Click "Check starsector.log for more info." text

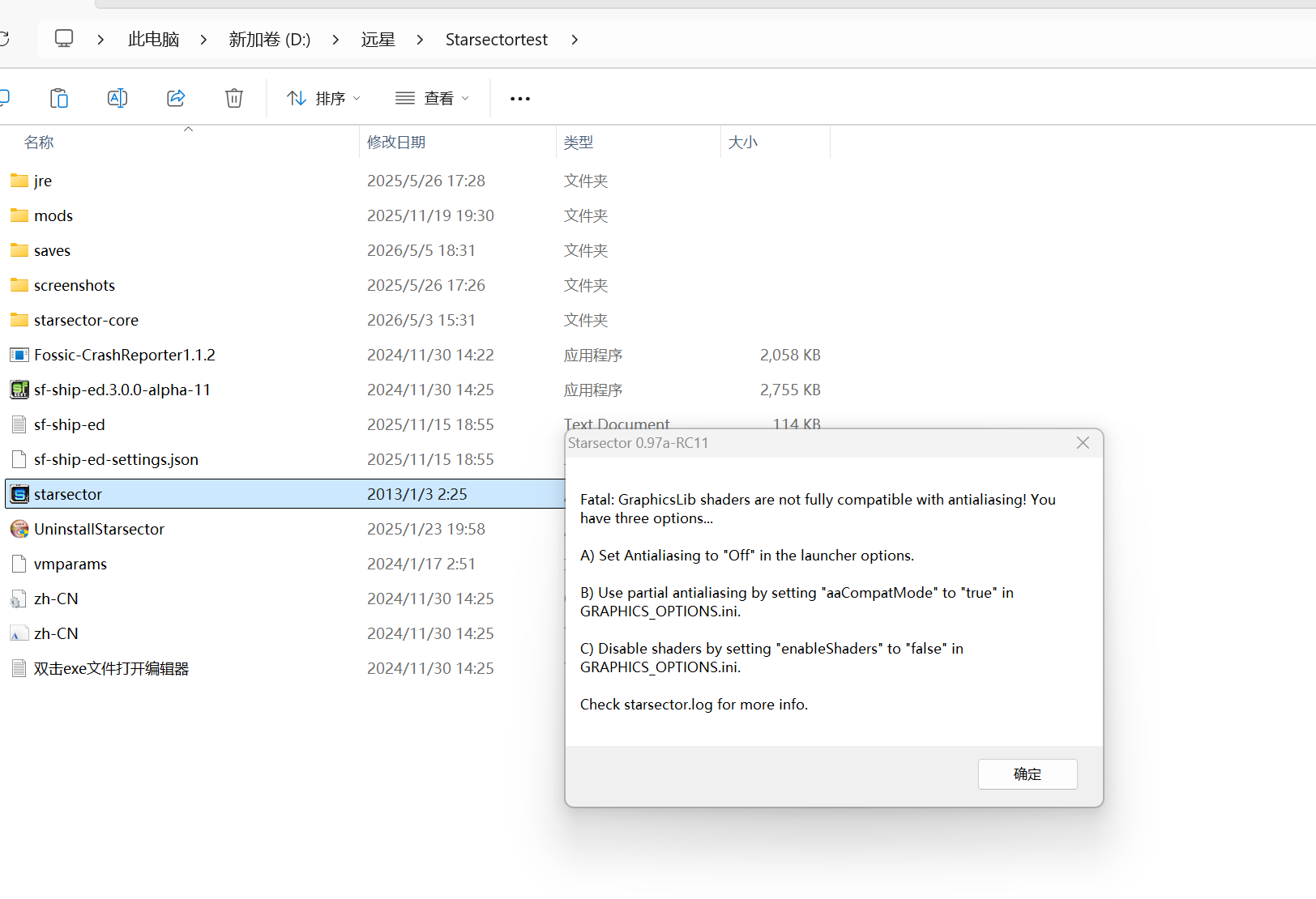click(694, 705)
